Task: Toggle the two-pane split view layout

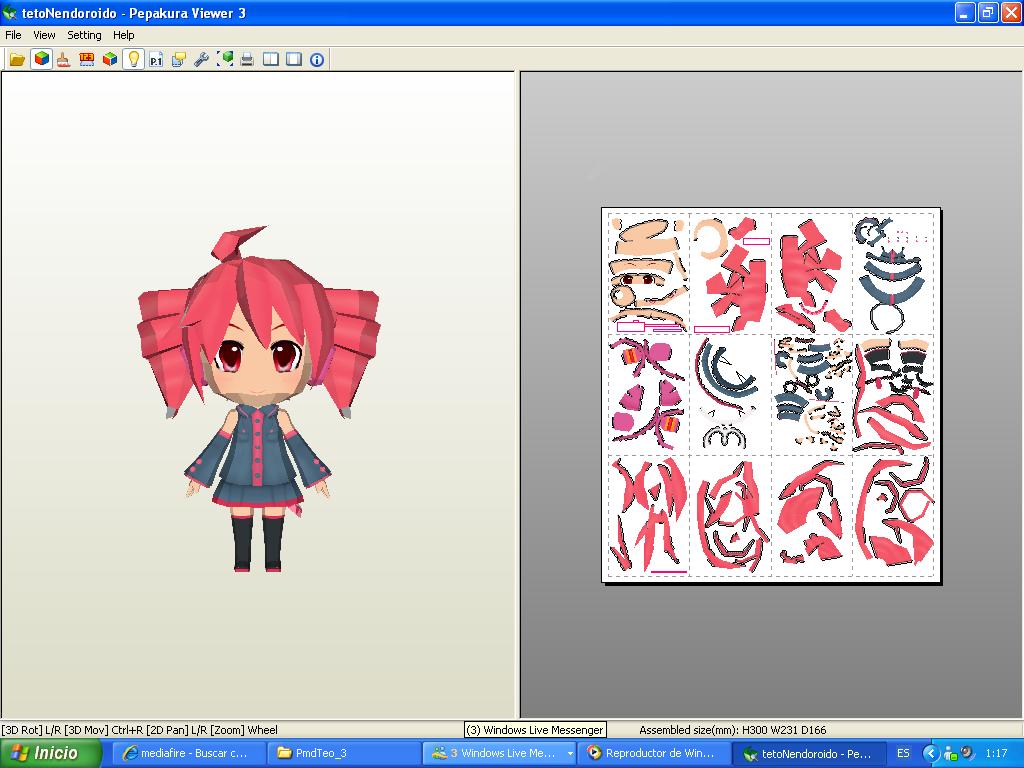Action: click(271, 59)
